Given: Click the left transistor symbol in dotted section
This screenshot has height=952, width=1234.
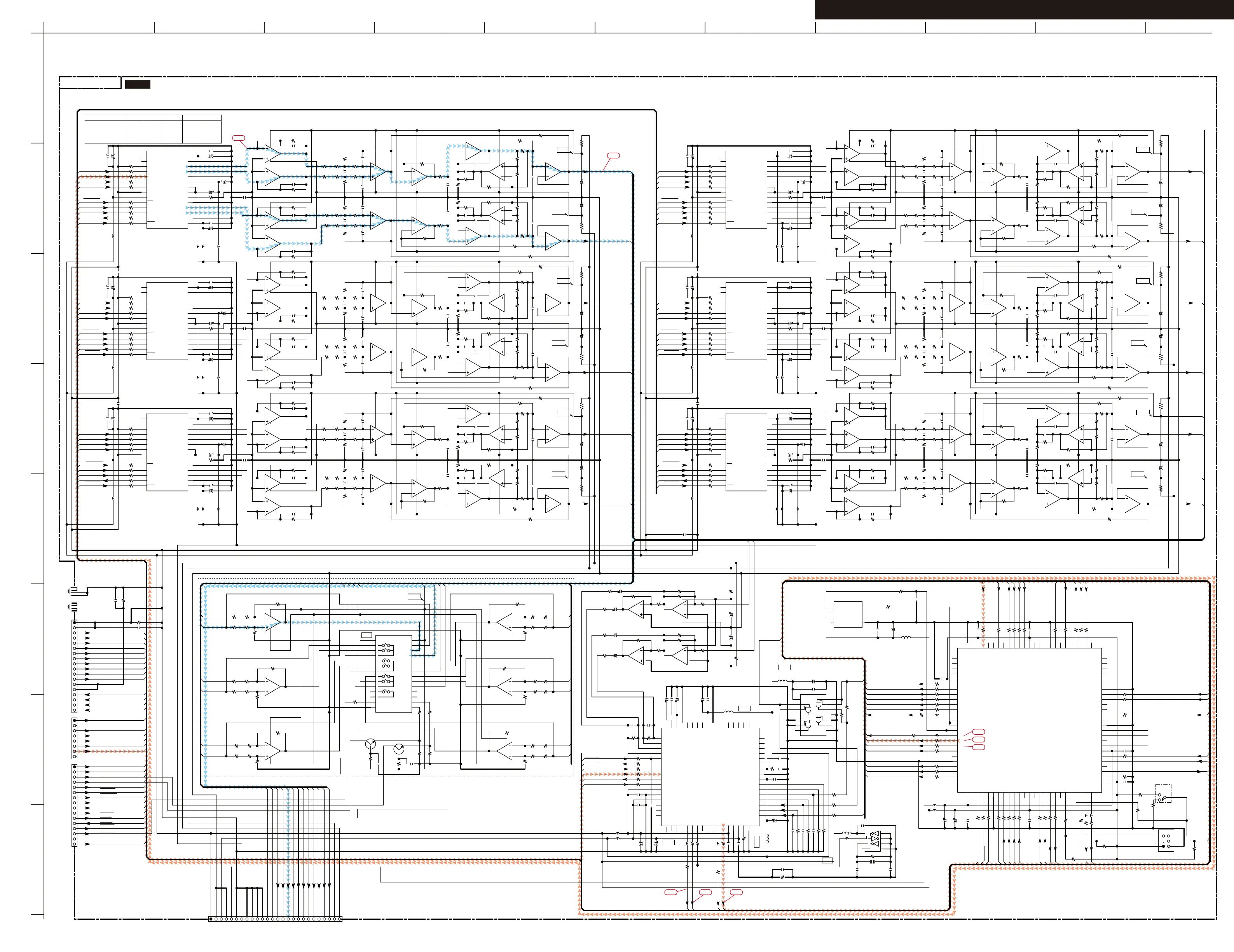Looking at the screenshot, I should [371, 744].
